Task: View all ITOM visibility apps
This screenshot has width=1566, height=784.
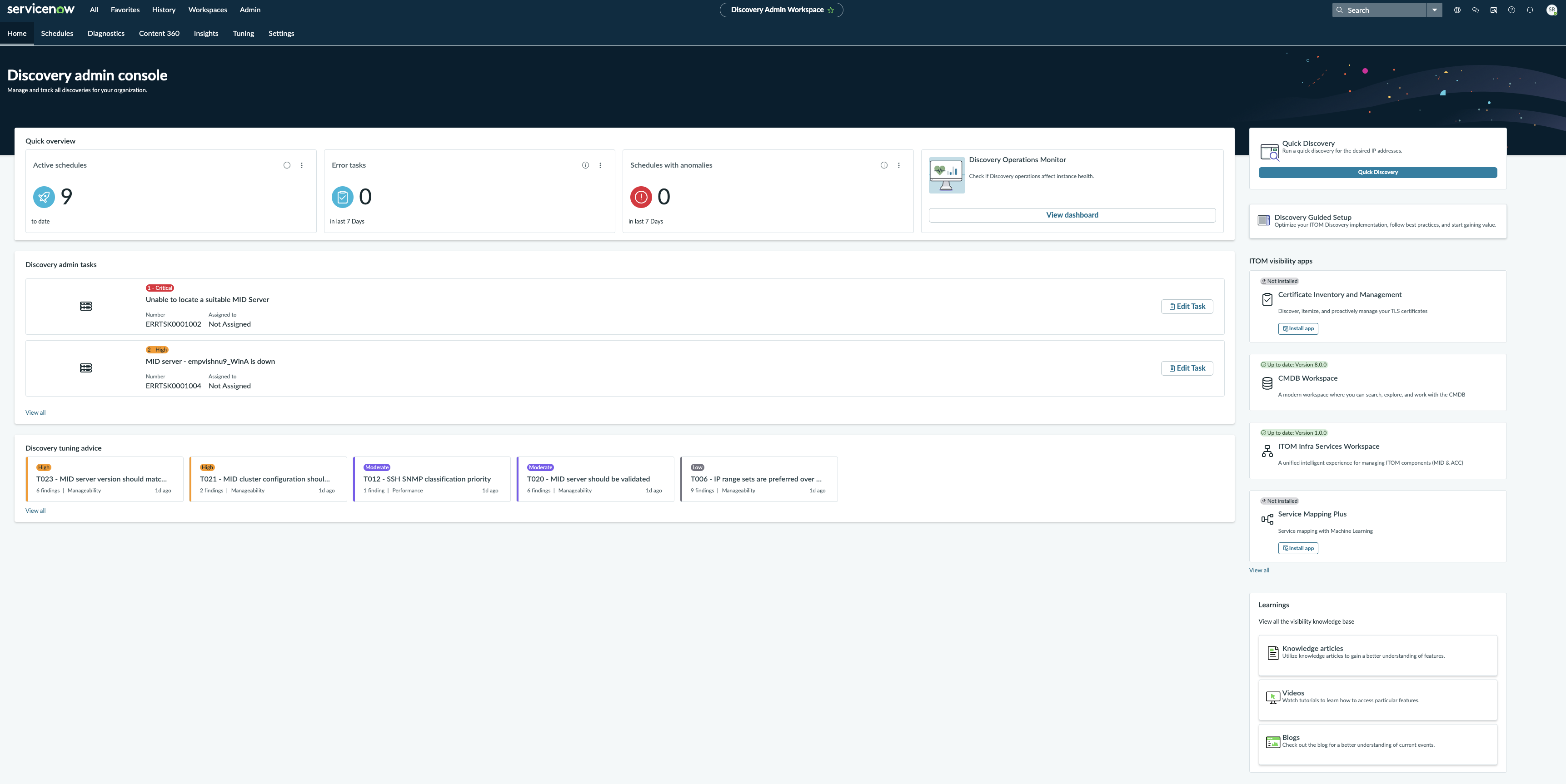Action: [x=1259, y=570]
